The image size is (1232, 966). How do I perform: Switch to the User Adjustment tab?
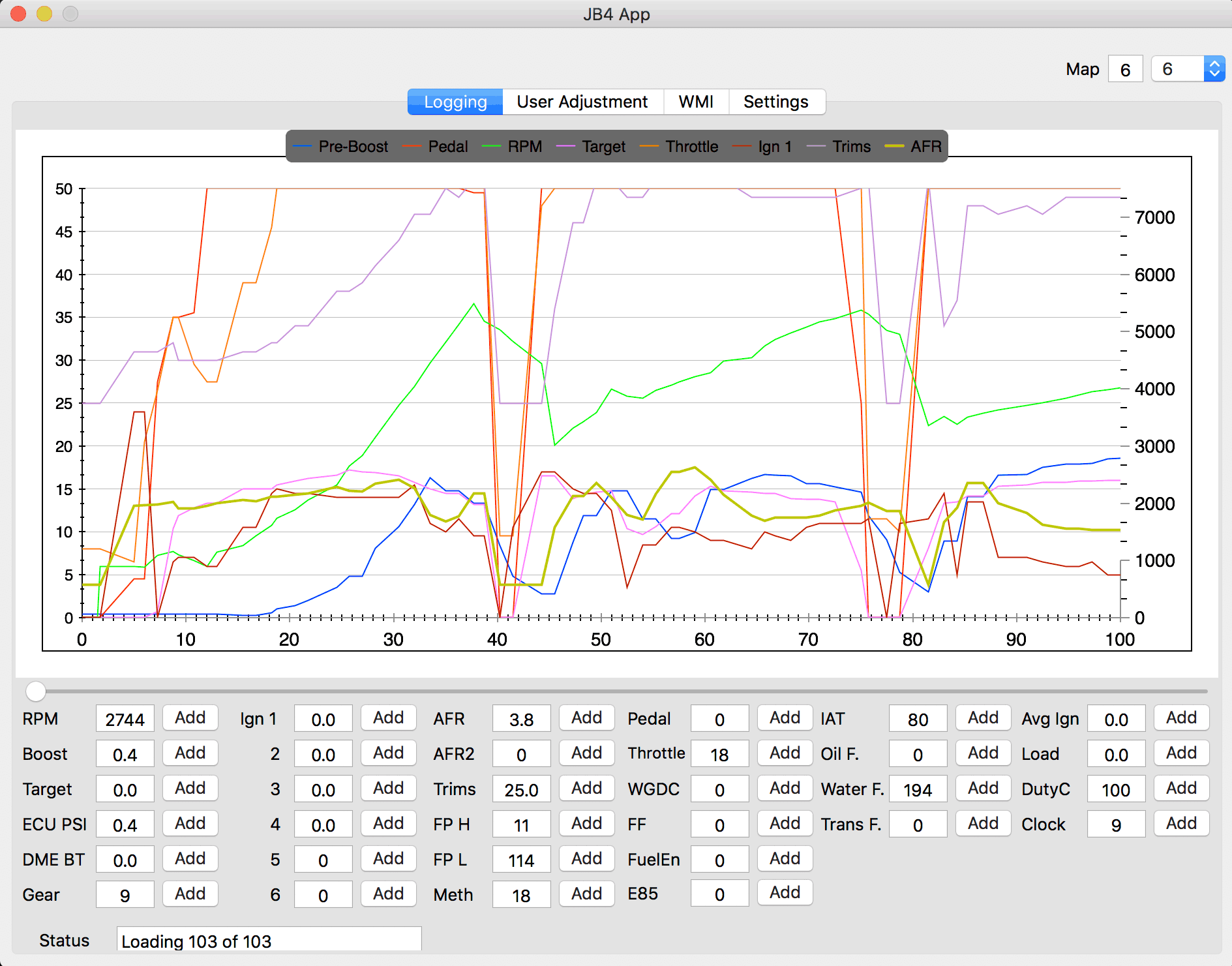[x=582, y=102]
